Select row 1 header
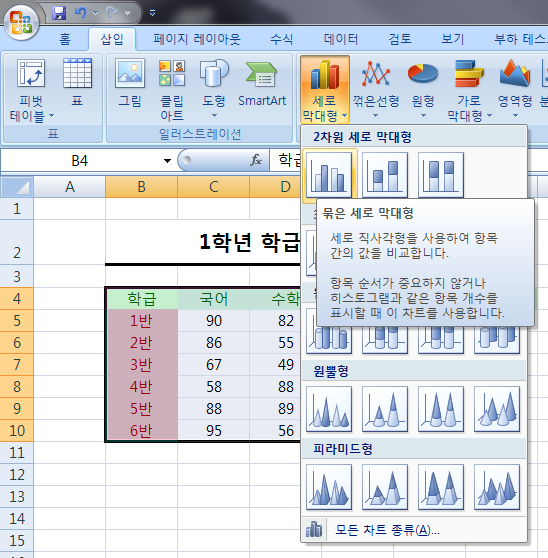The image size is (548, 558). (17, 209)
